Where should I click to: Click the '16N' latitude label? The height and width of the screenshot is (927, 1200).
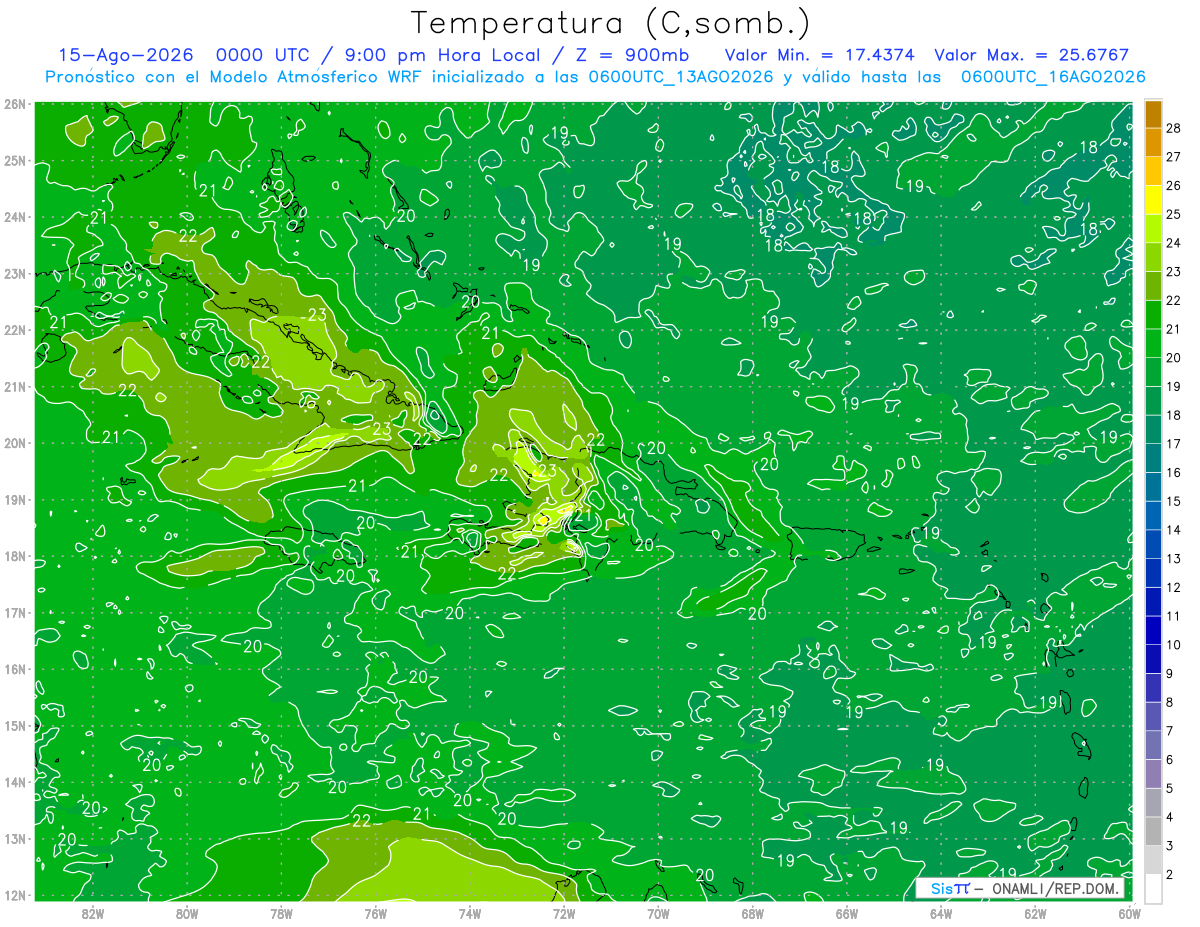(x=15, y=669)
